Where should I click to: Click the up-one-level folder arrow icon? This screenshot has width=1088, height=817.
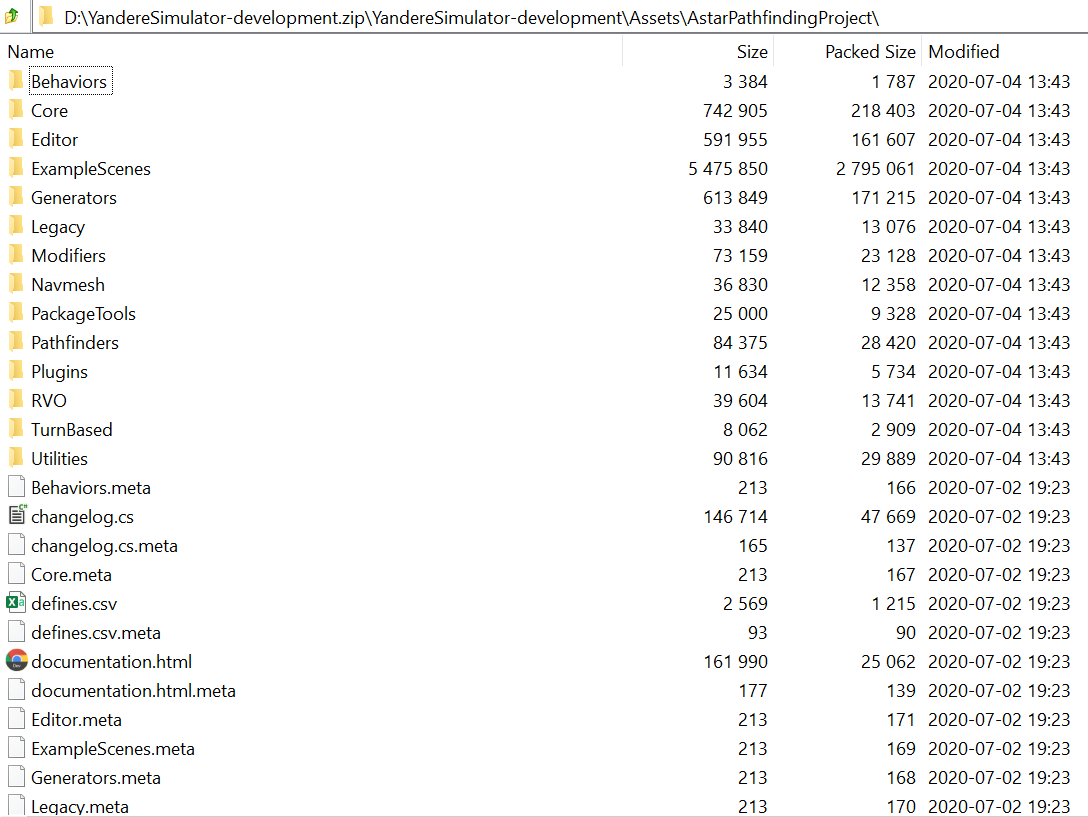pyautogui.click(x=12, y=16)
